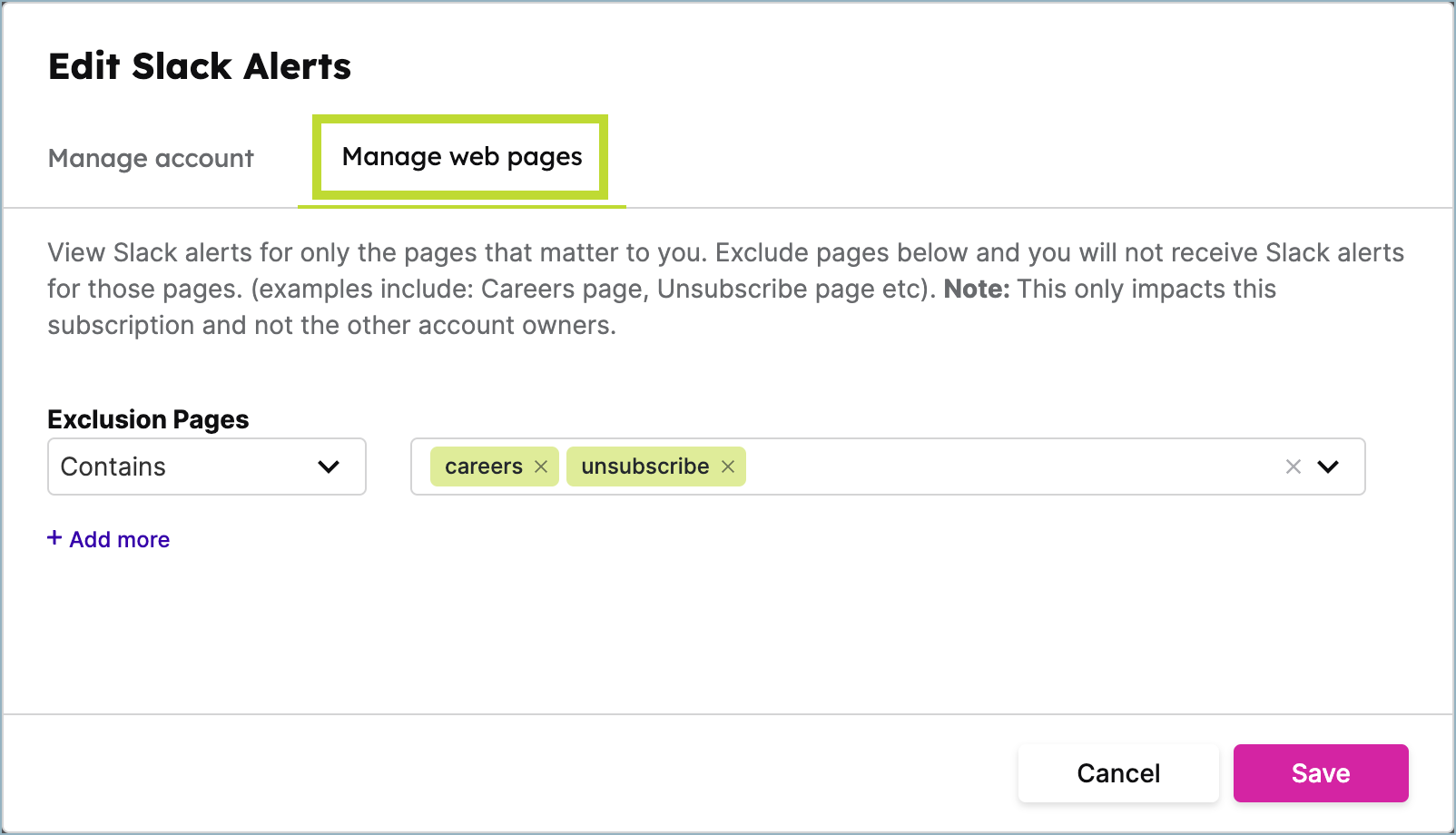Click the Add more link
1456x835 pixels.
pyautogui.click(x=119, y=540)
